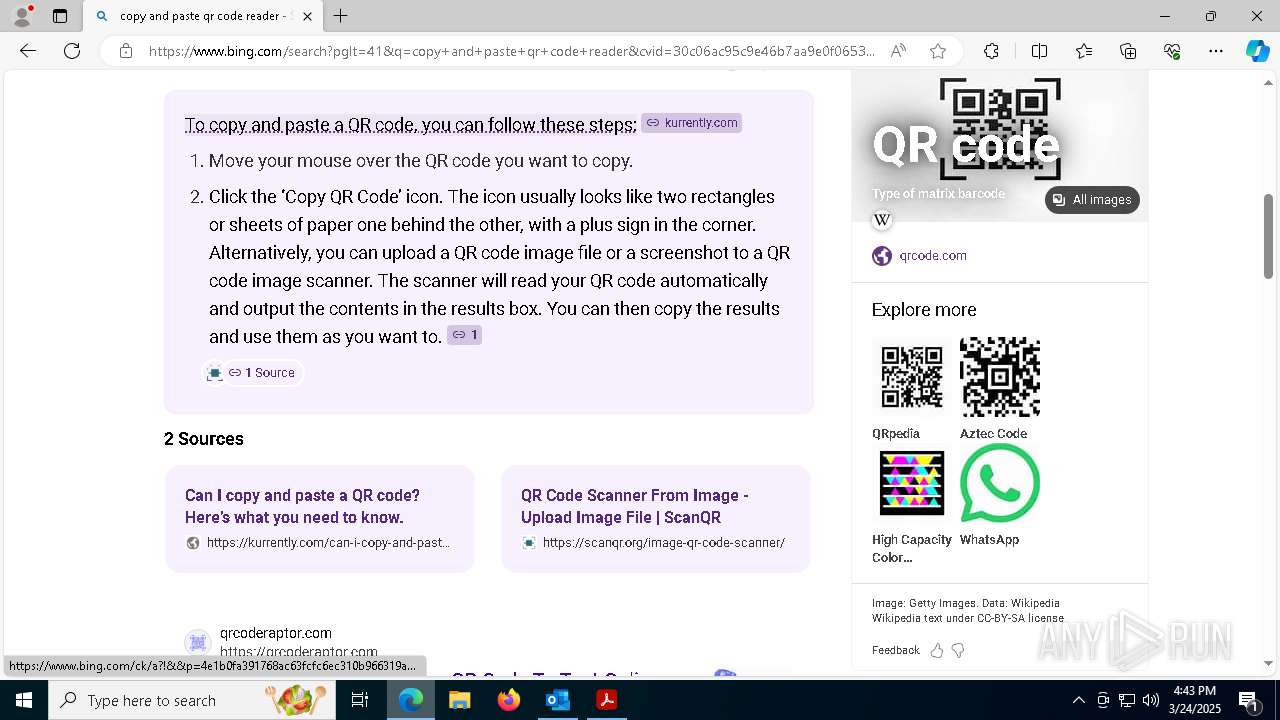Viewport: 1280px width, 720px height.
Task: Open 'Can I copy and paste a QR code?' source
Action: click(x=320, y=519)
